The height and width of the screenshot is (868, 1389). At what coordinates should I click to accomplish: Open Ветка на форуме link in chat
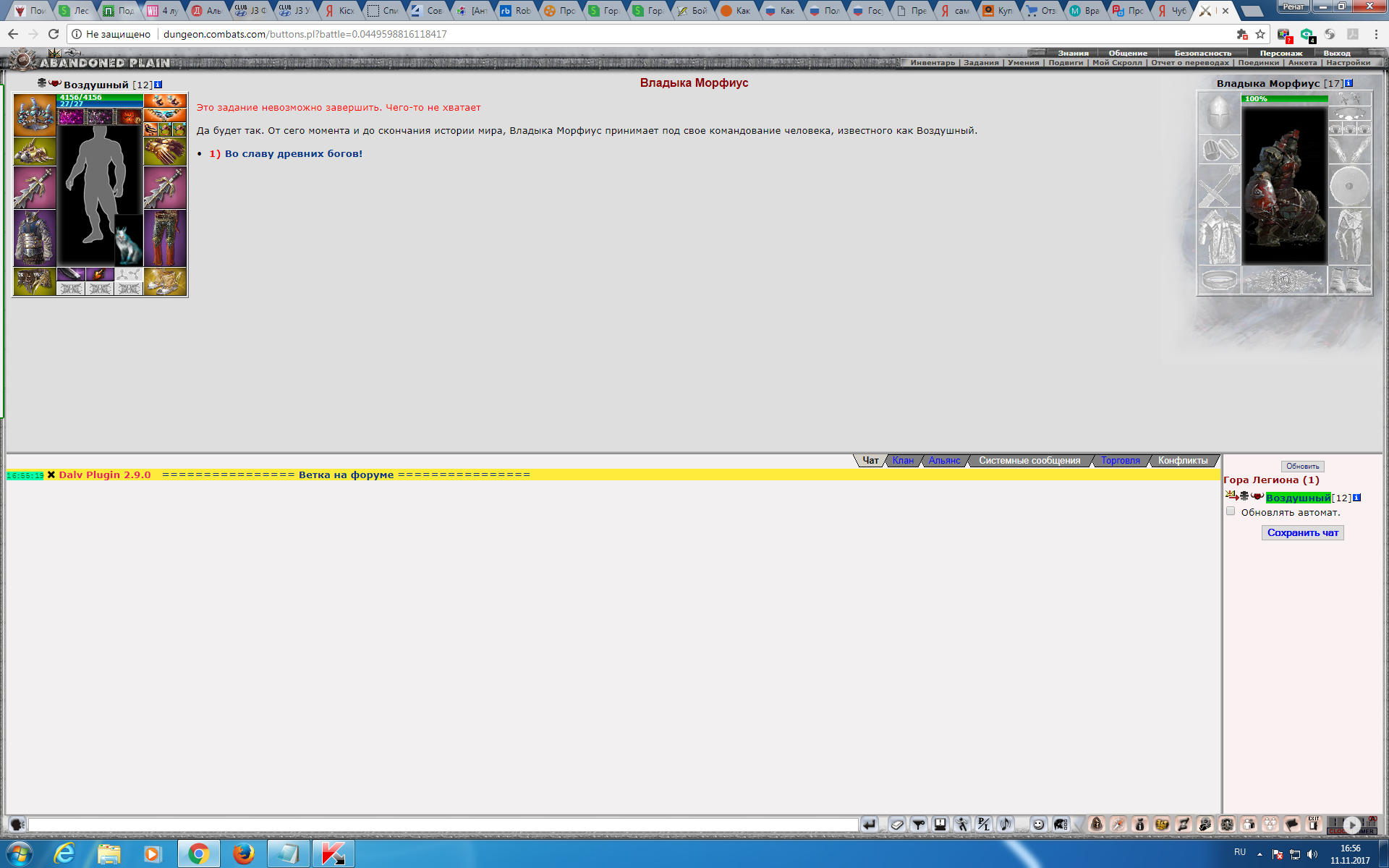tap(346, 475)
